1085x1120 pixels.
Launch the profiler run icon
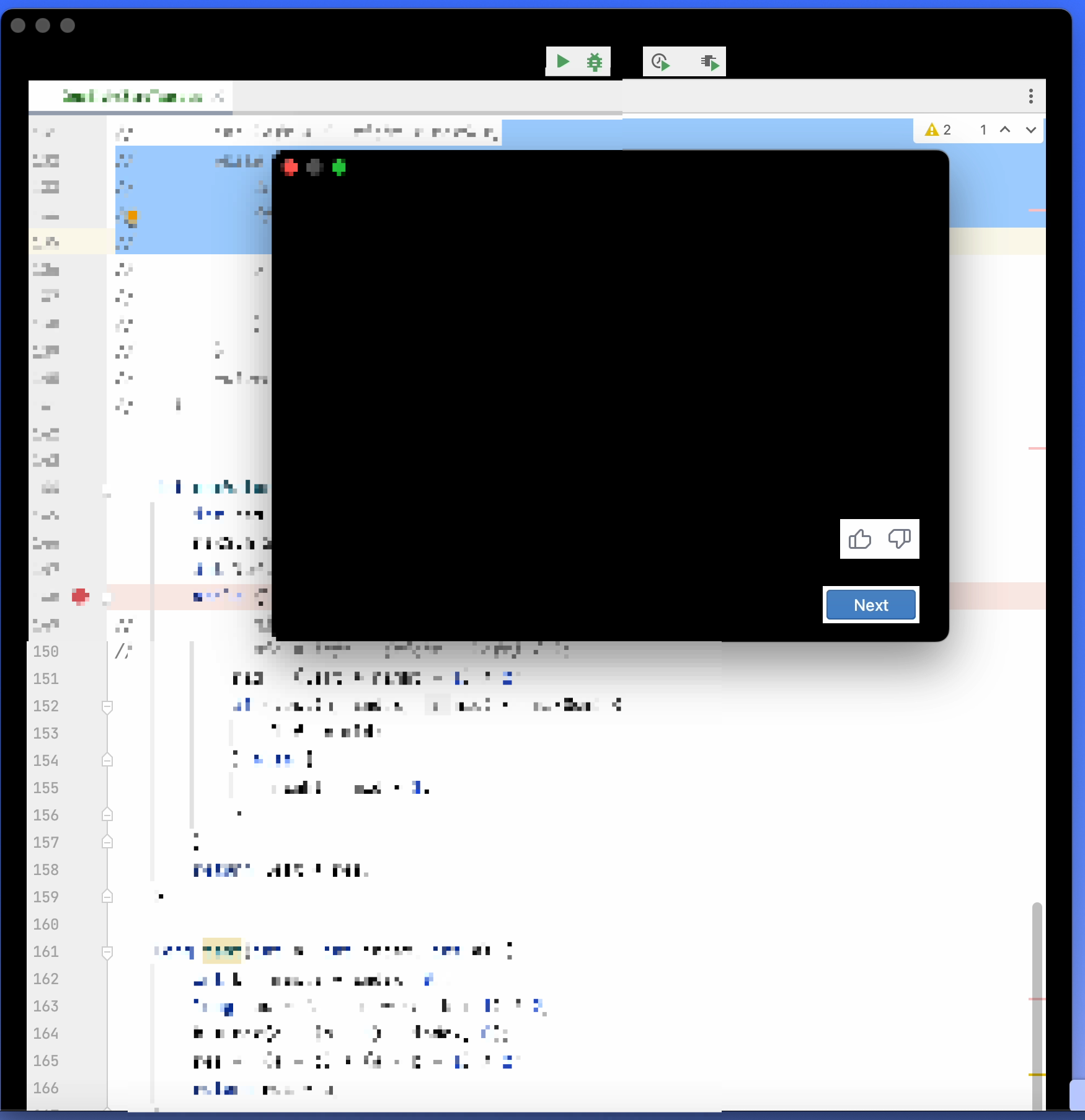(709, 62)
